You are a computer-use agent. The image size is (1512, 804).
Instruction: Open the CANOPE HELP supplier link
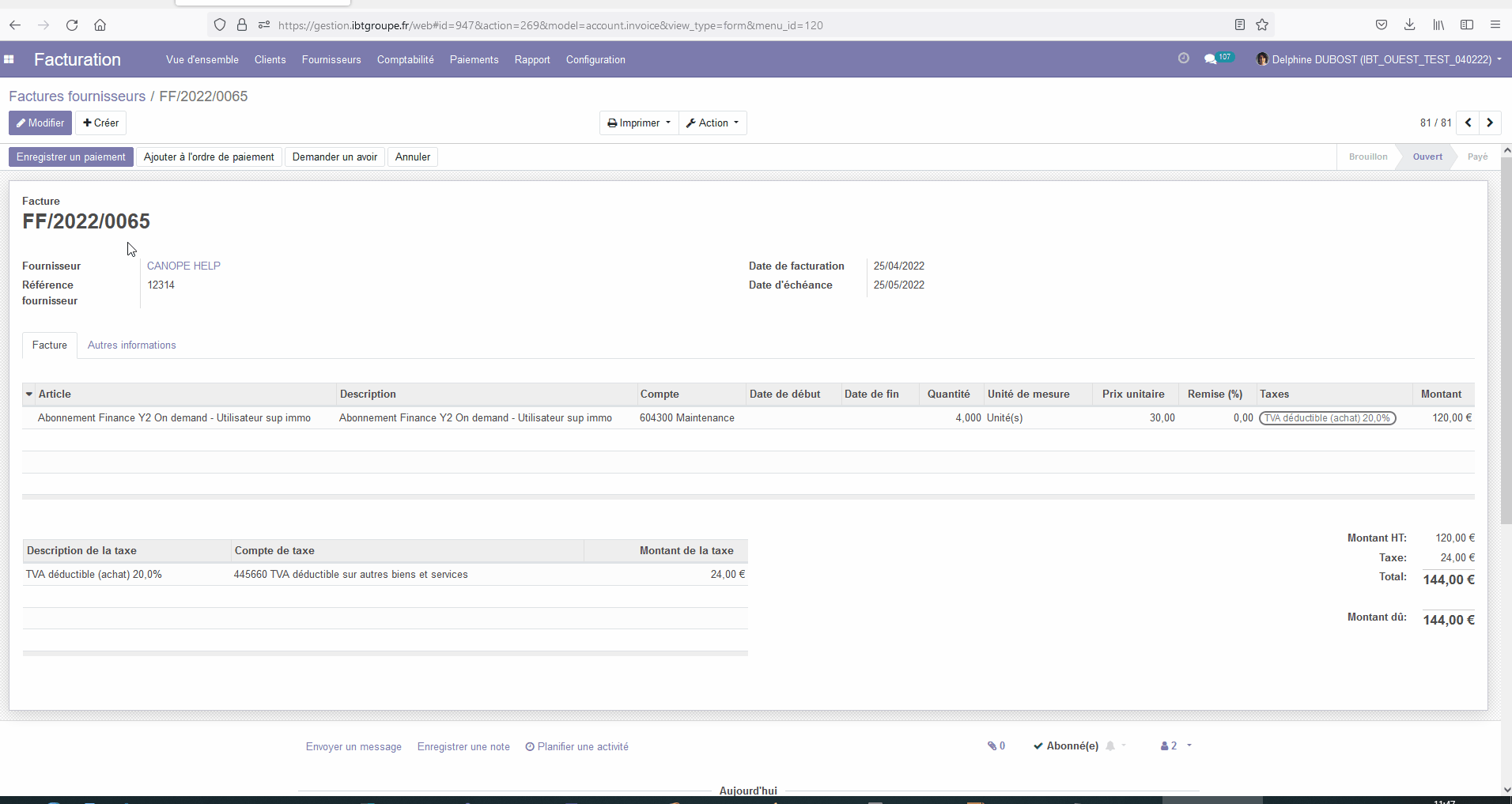183,266
